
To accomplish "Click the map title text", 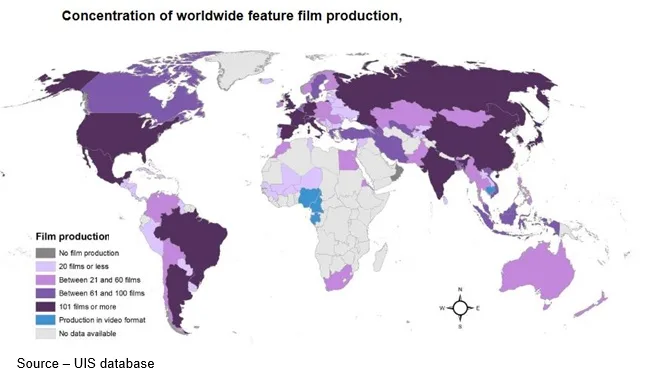I will click(232, 16).
